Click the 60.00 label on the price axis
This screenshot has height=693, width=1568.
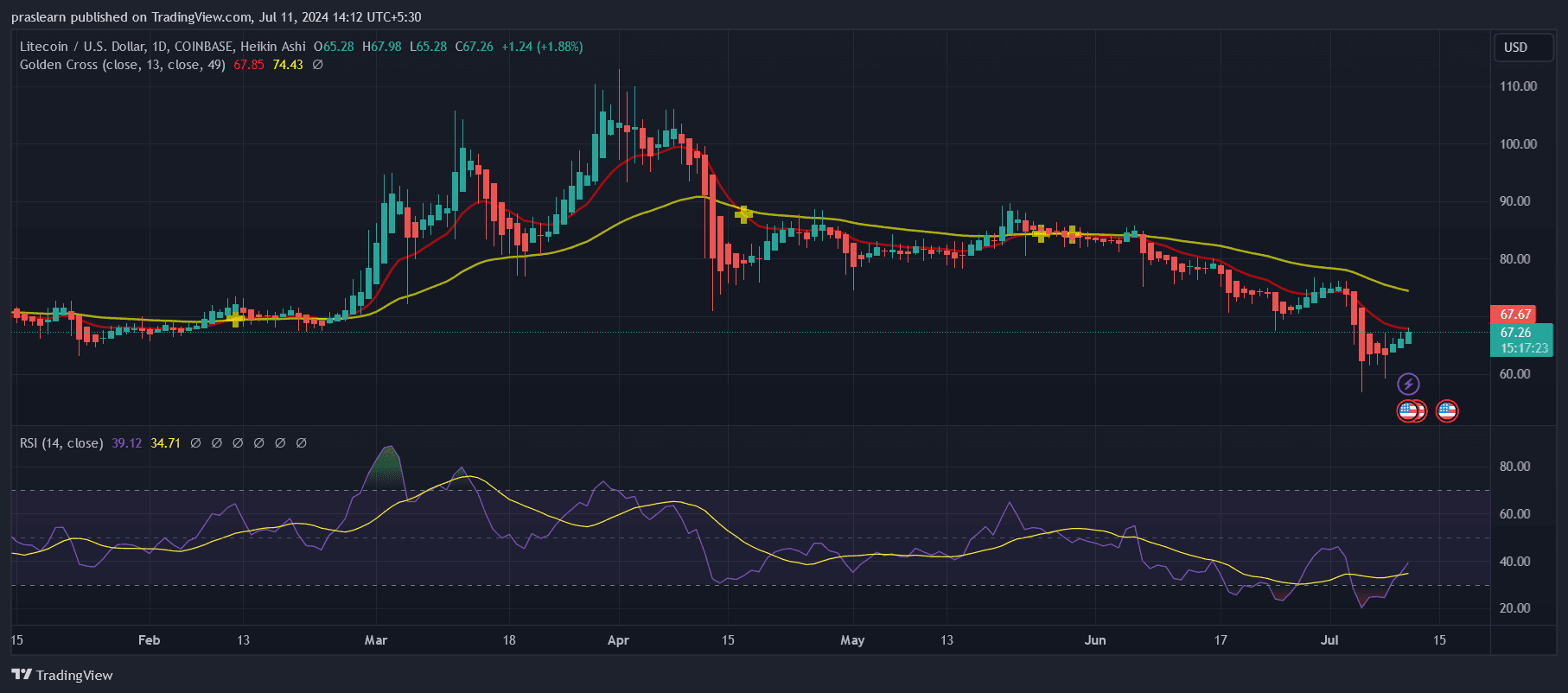tap(1515, 374)
